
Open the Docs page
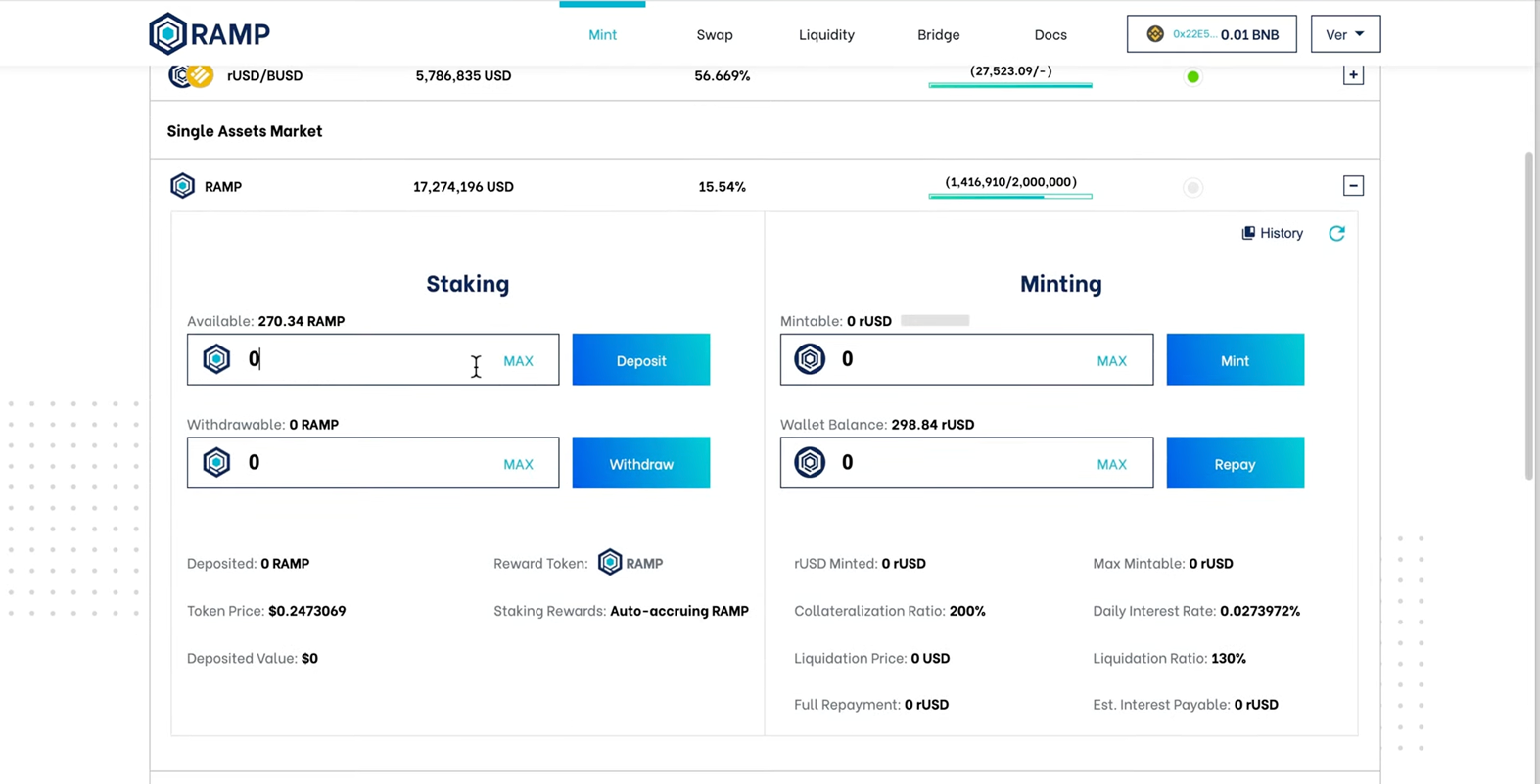pos(1050,34)
